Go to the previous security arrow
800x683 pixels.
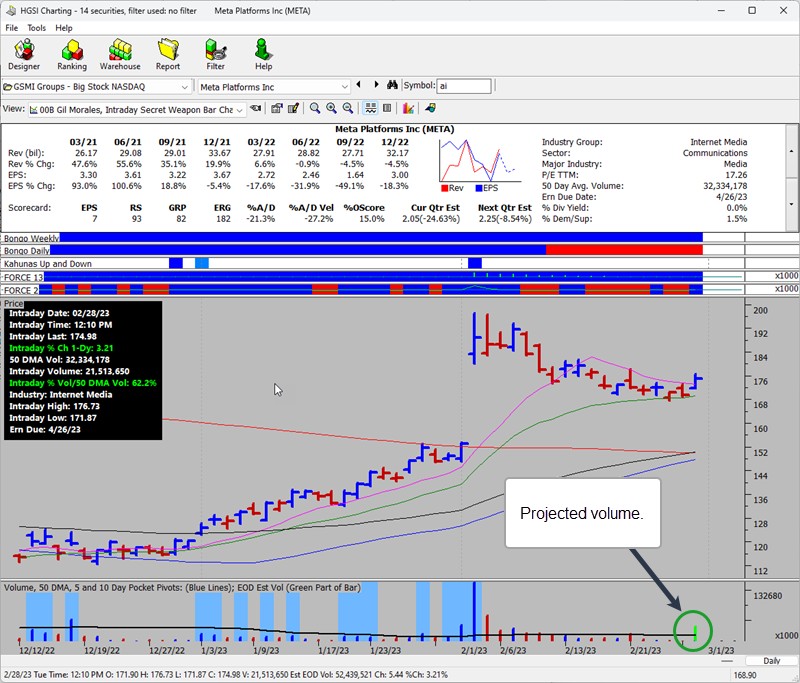pyautogui.click(x=360, y=87)
